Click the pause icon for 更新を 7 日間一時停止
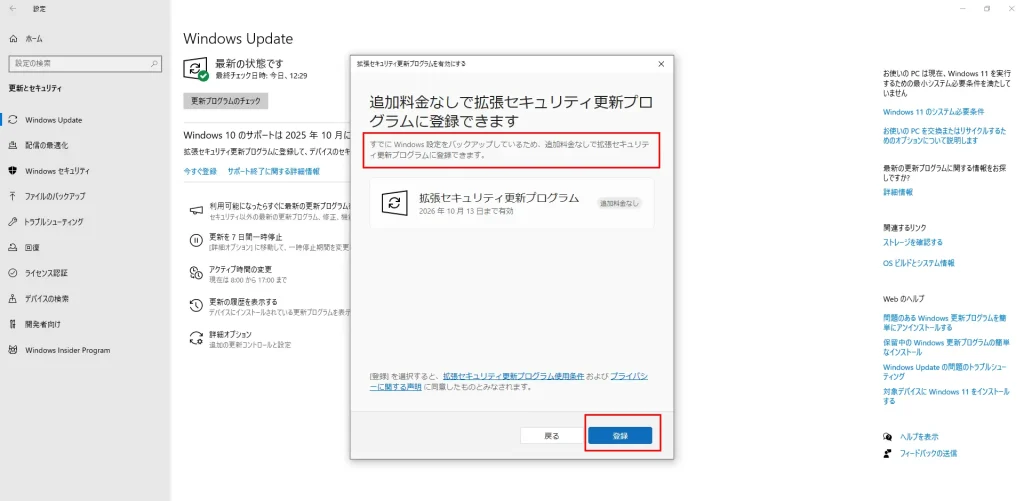 coord(197,240)
